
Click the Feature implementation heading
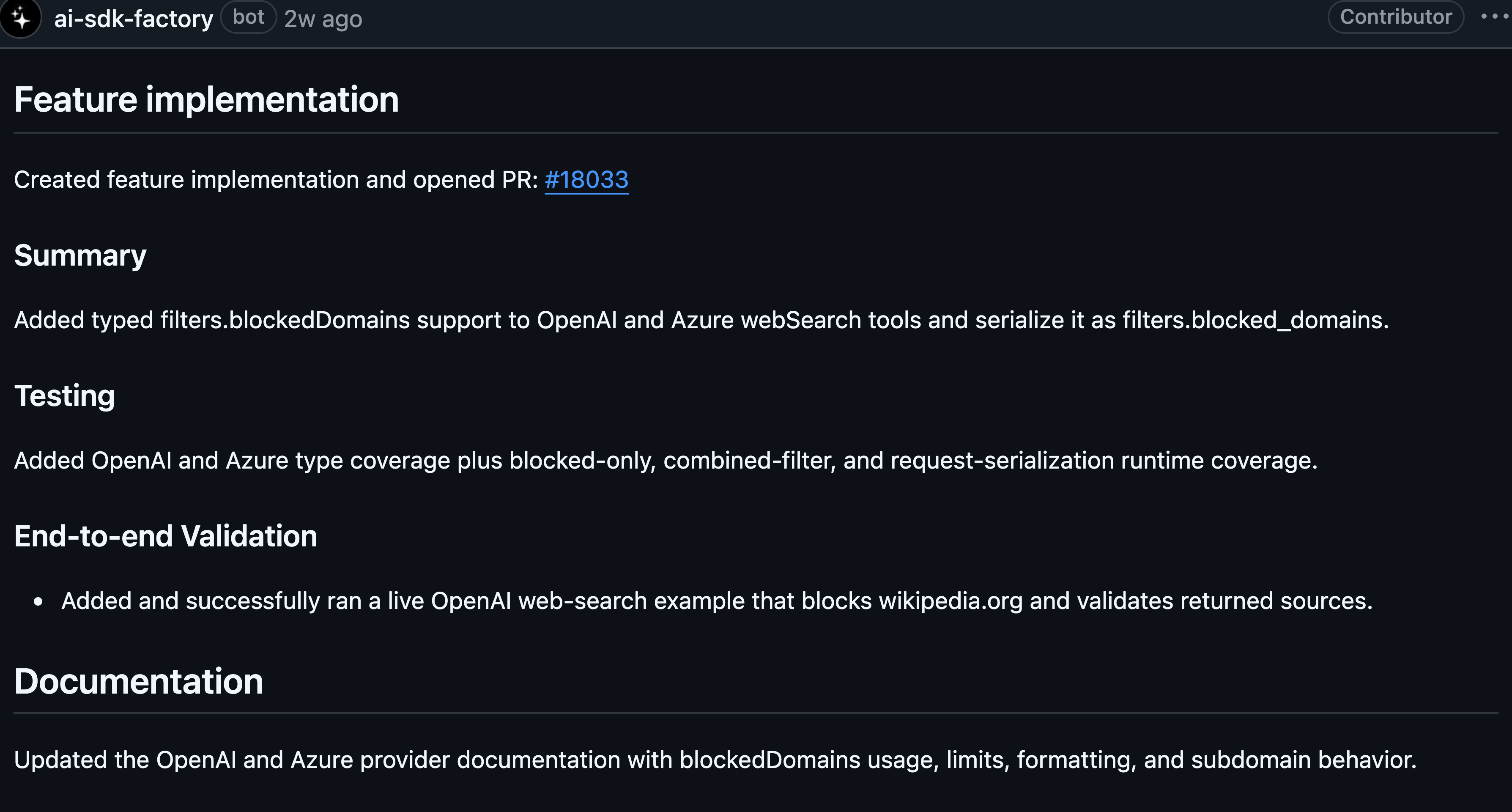click(x=207, y=99)
